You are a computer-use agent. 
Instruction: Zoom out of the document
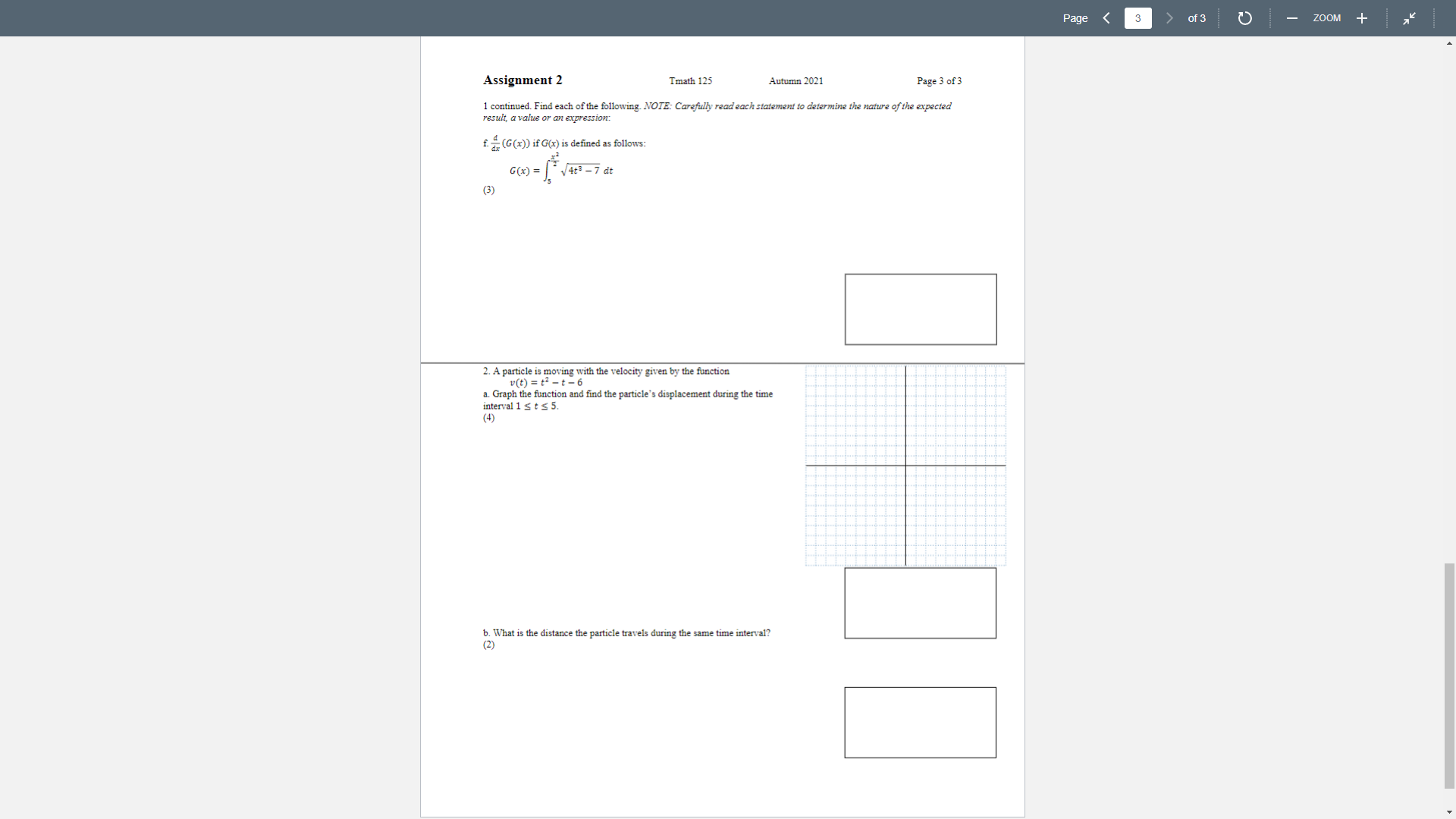click(1292, 17)
